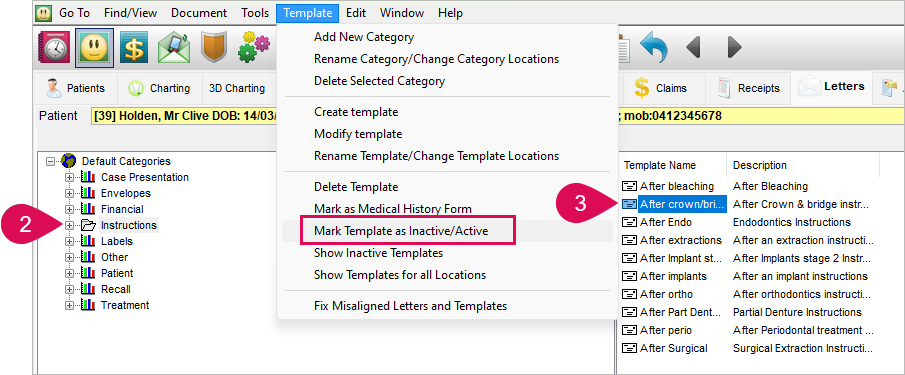Open the colored gears settings icon

click(254, 47)
